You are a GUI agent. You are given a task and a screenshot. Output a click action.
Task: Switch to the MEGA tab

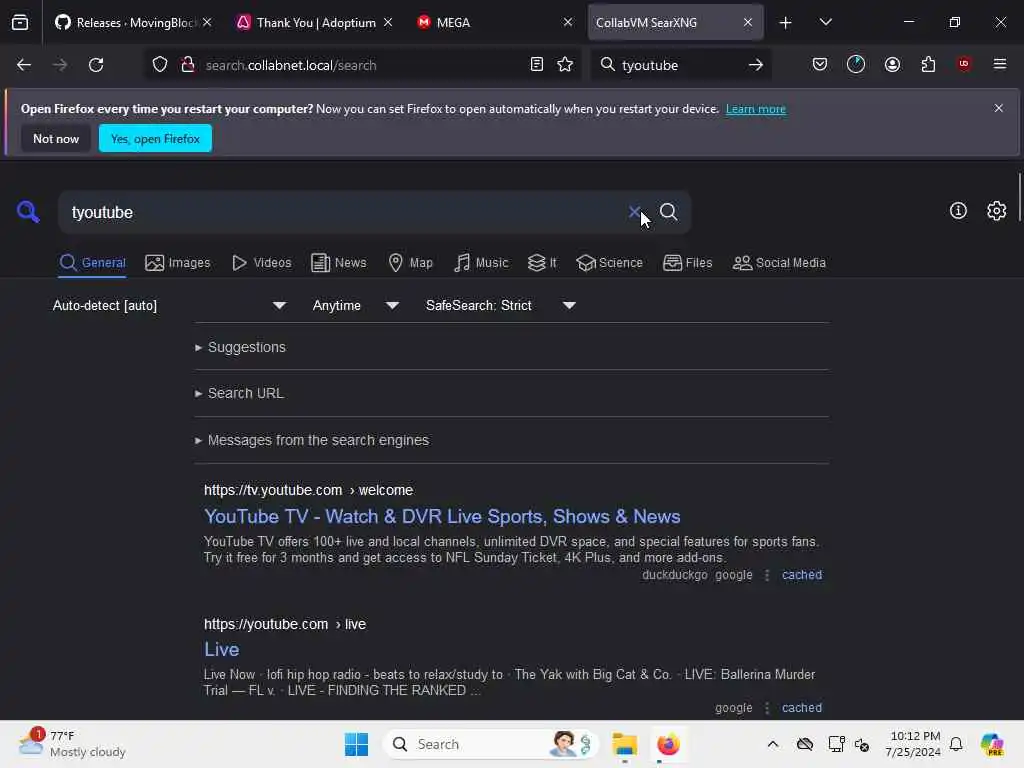coord(495,23)
